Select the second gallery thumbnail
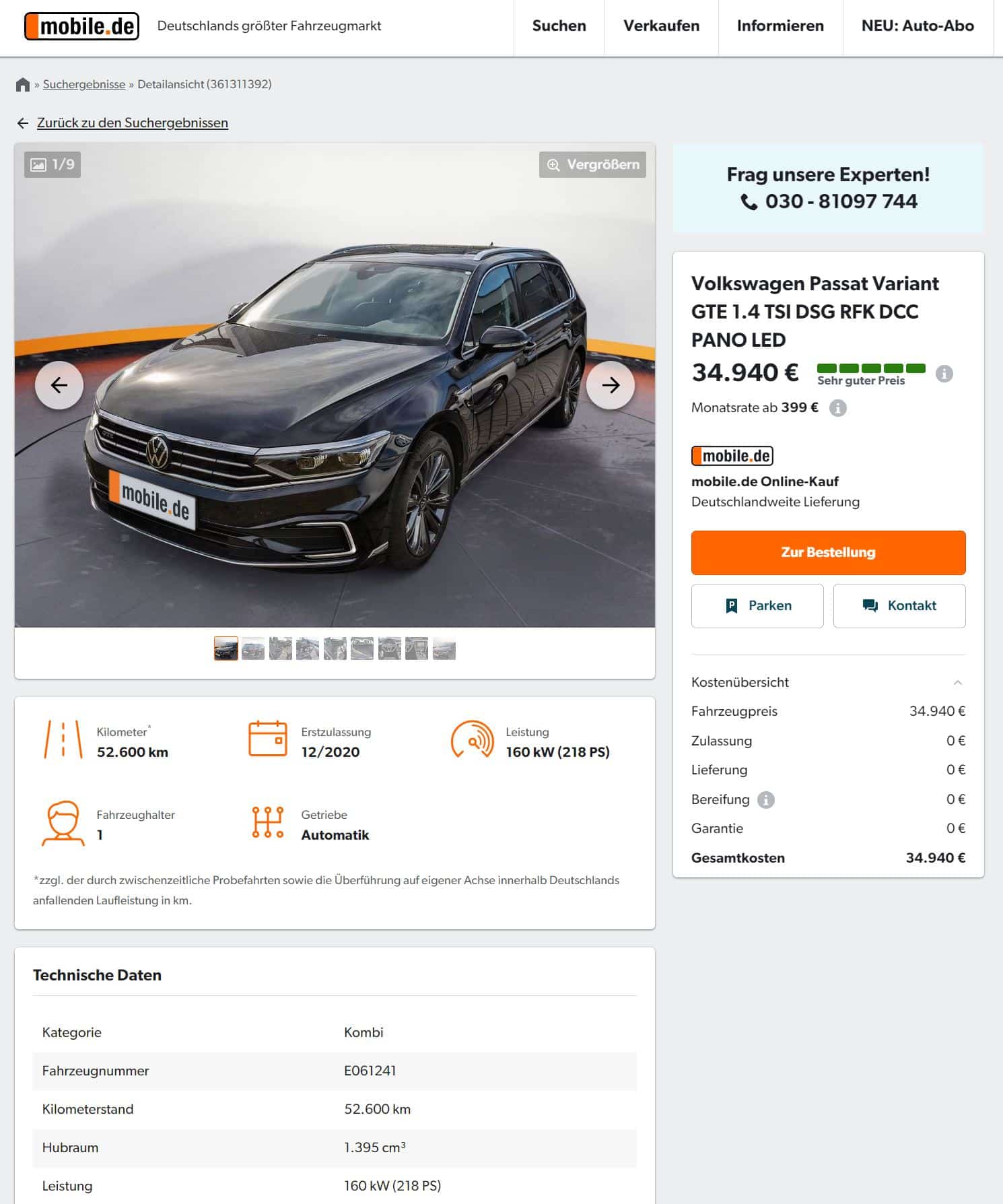Screen dimensions: 1003x1204 253,649
